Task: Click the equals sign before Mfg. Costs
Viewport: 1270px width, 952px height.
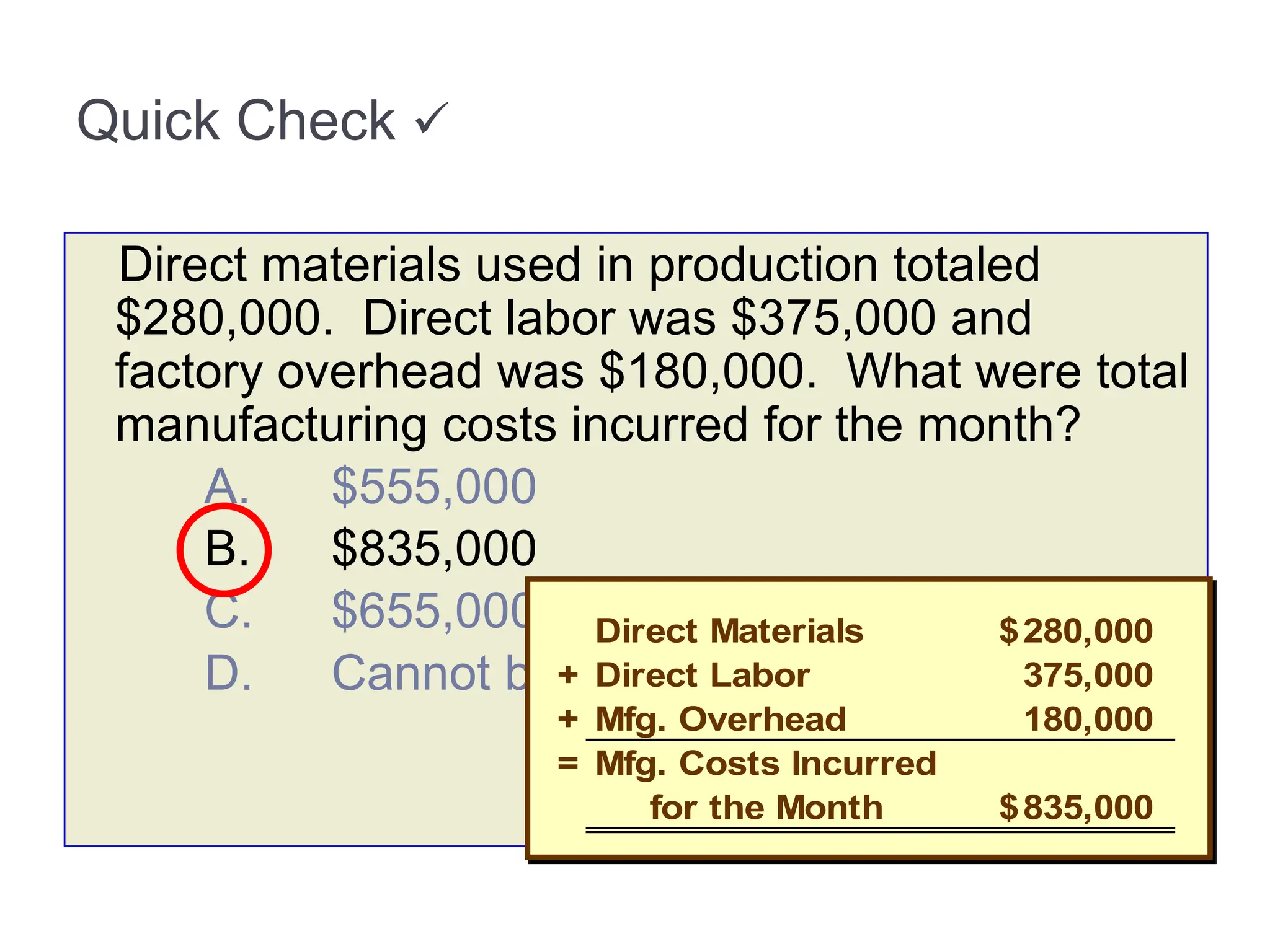Action: point(567,764)
